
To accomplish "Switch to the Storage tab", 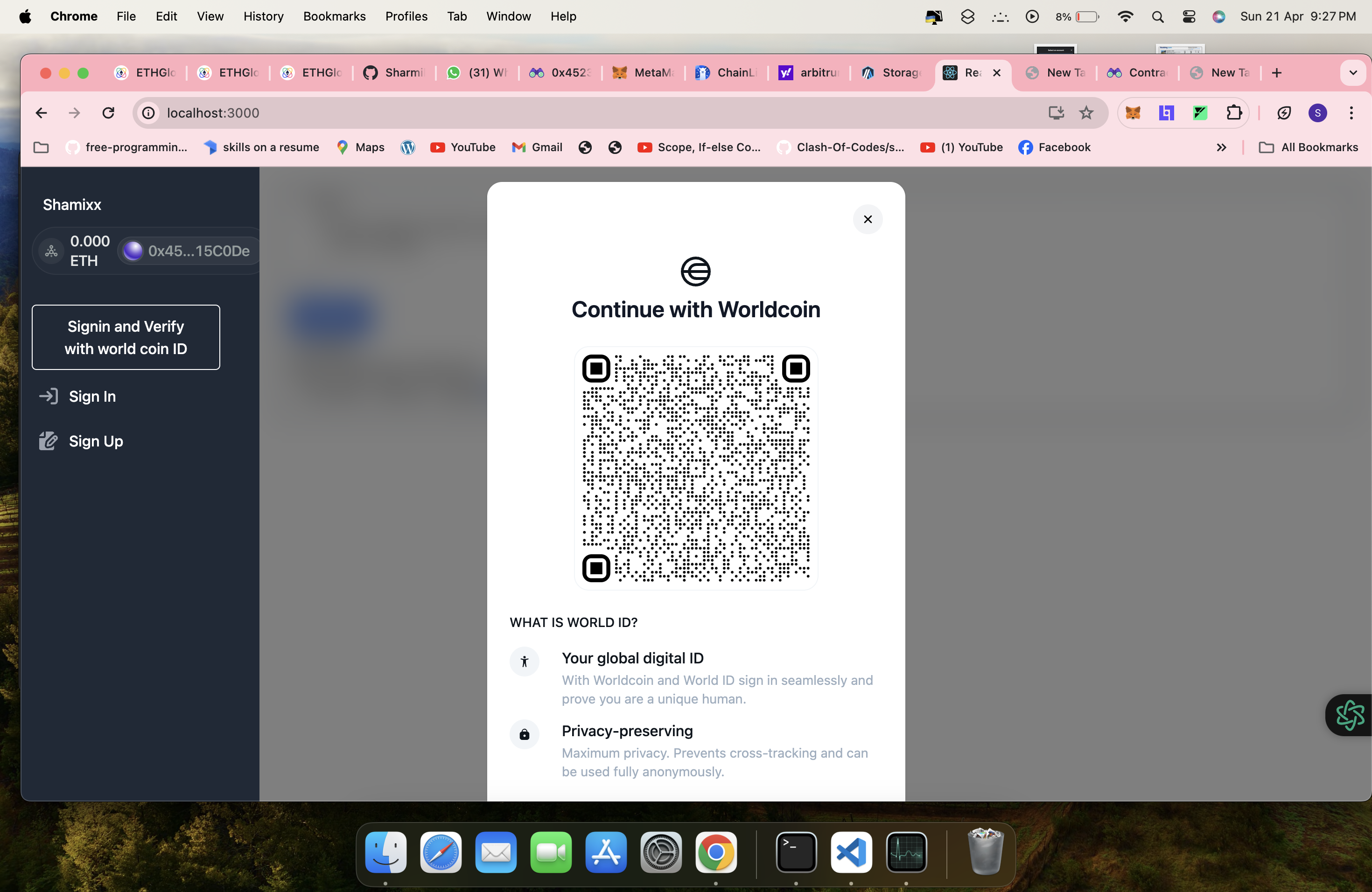I will click(892, 73).
